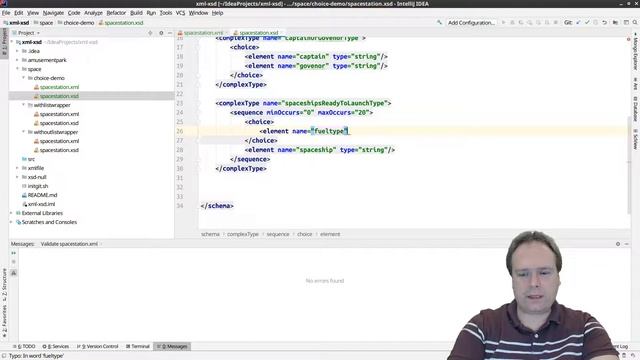Collapse the space folder
Screen dimensions: 640x360
coord(18,69)
